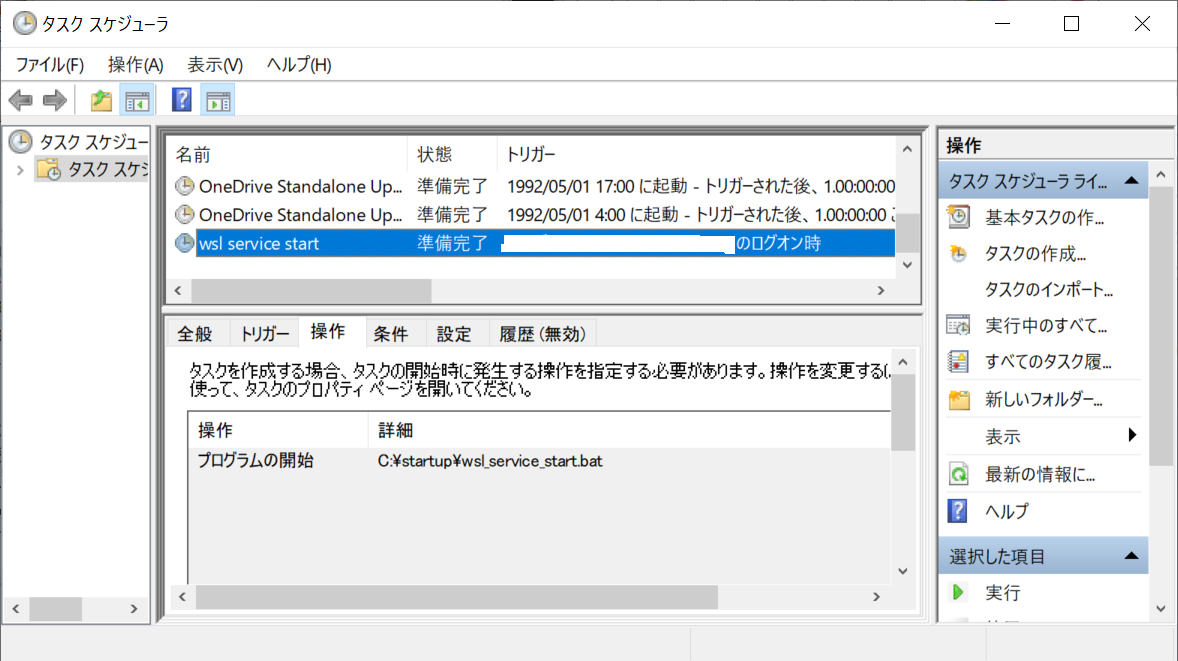Viewport: 1178px width, 661px height.
Task: Click scroll down arrow of actions pane
Action: pos(1161,608)
